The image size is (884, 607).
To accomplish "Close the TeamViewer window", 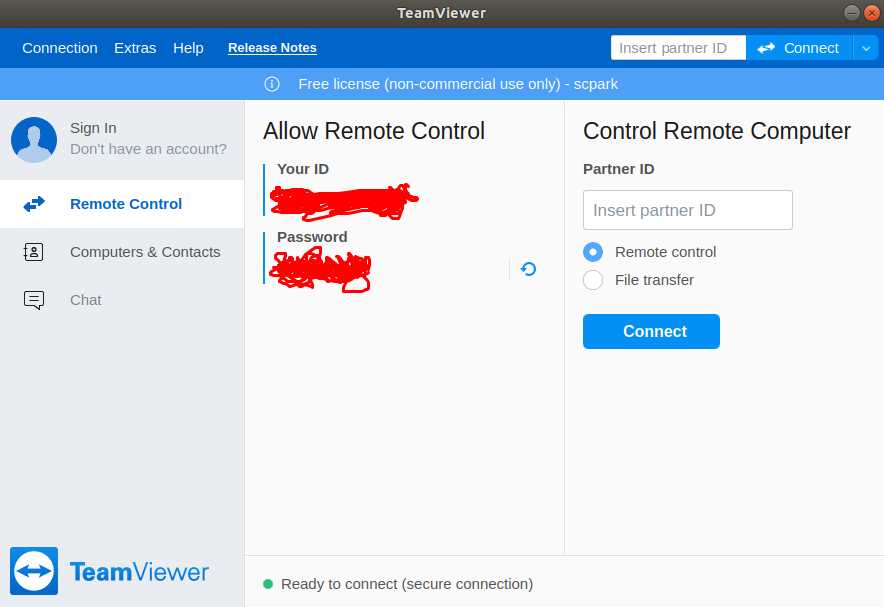I will tap(872, 12).
